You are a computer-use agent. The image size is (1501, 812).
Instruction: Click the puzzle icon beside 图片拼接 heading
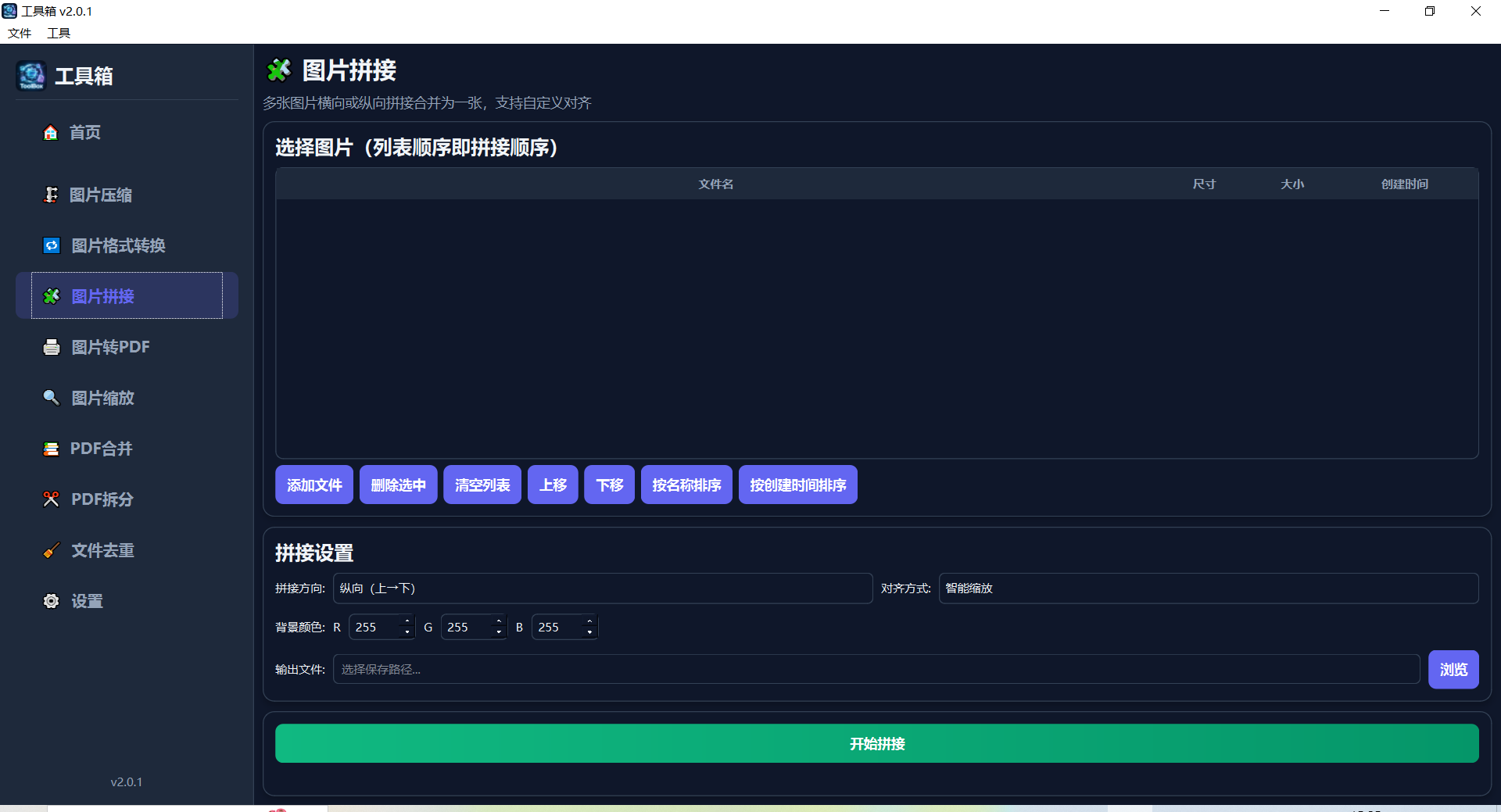click(279, 70)
